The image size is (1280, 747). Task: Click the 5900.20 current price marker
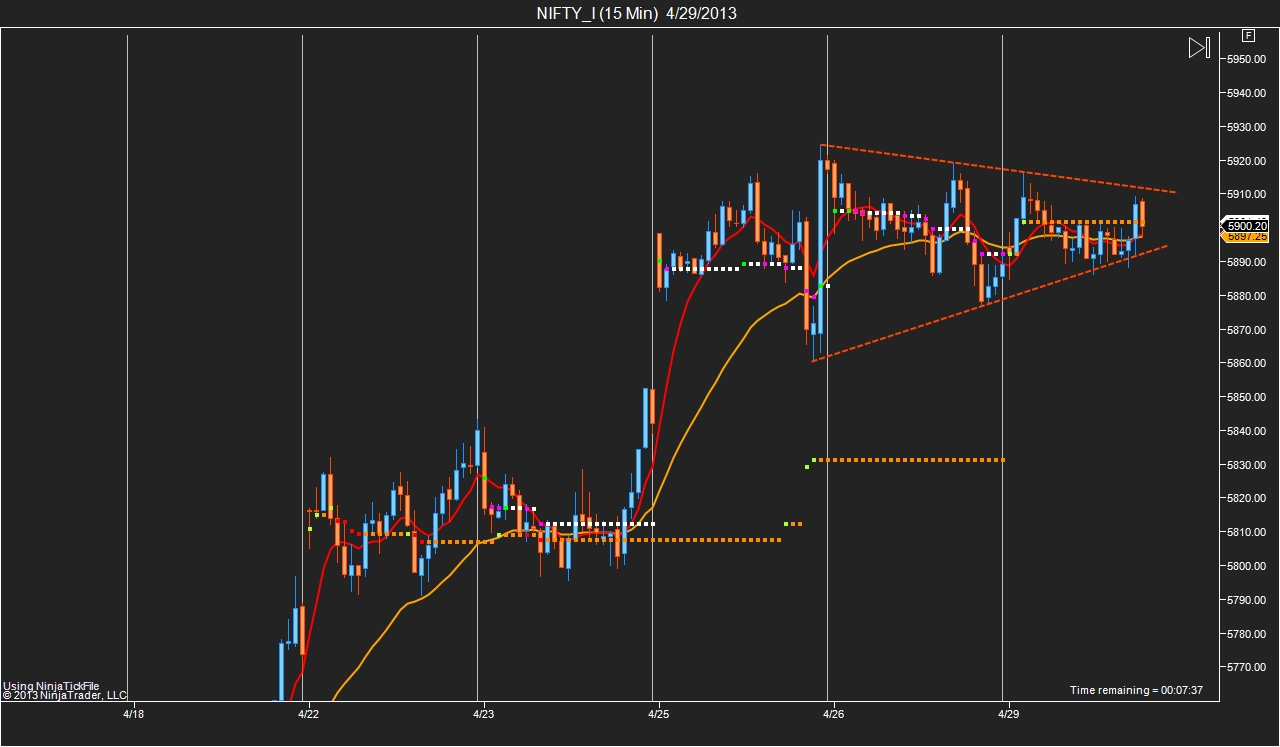point(1245,226)
